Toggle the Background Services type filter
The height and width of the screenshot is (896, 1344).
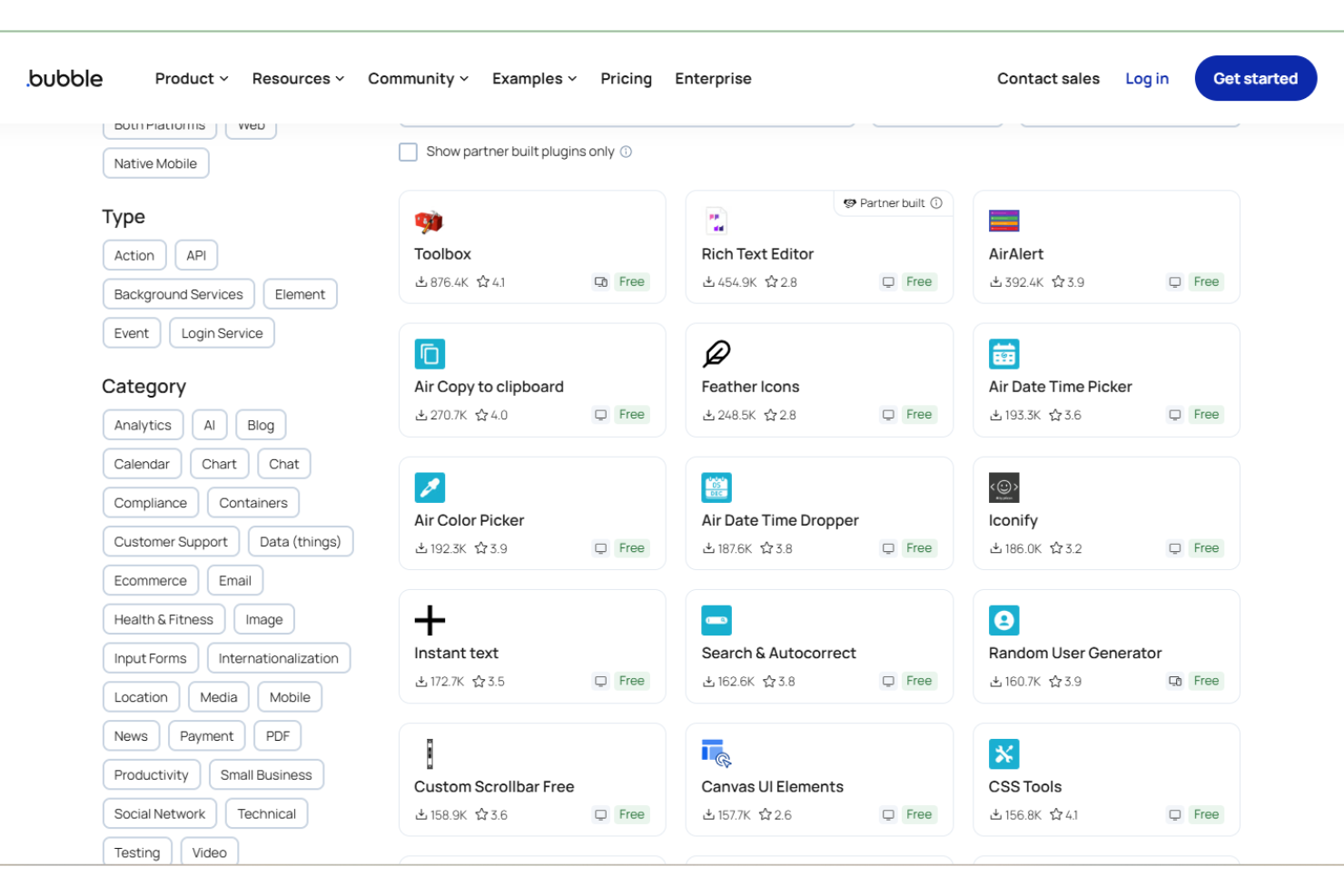[x=178, y=294]
